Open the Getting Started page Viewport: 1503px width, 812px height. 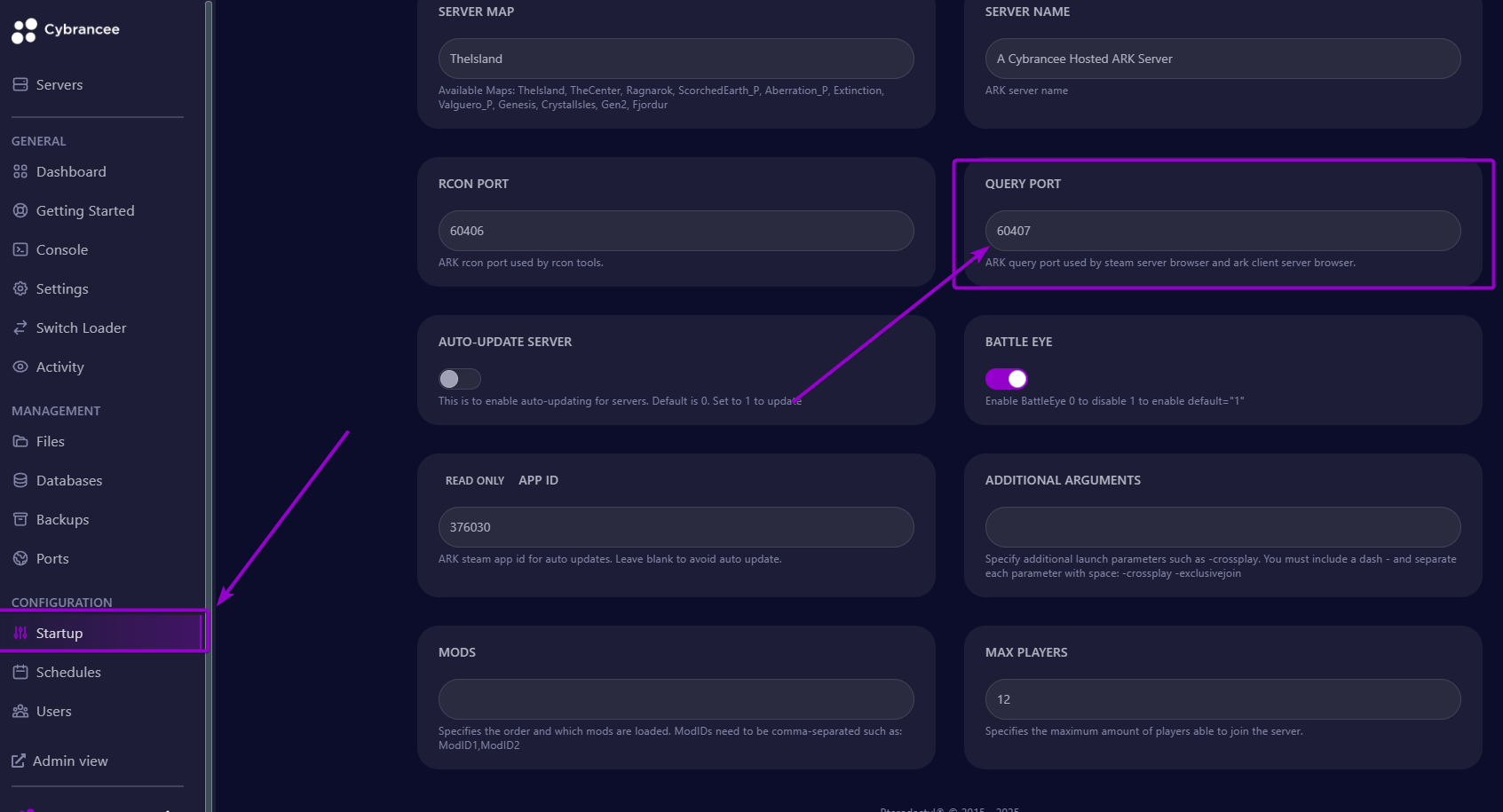[x=84, y=210]
